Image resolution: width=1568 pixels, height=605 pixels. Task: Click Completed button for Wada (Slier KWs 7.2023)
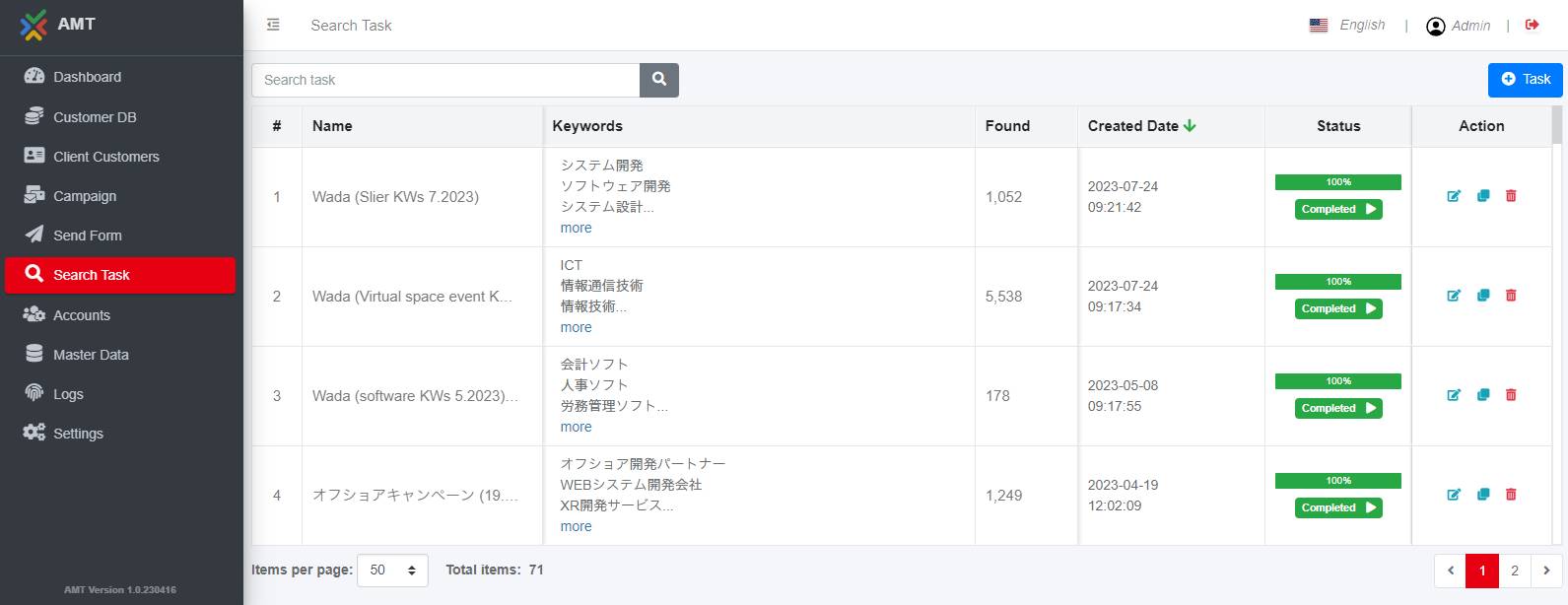[1338, 209]
